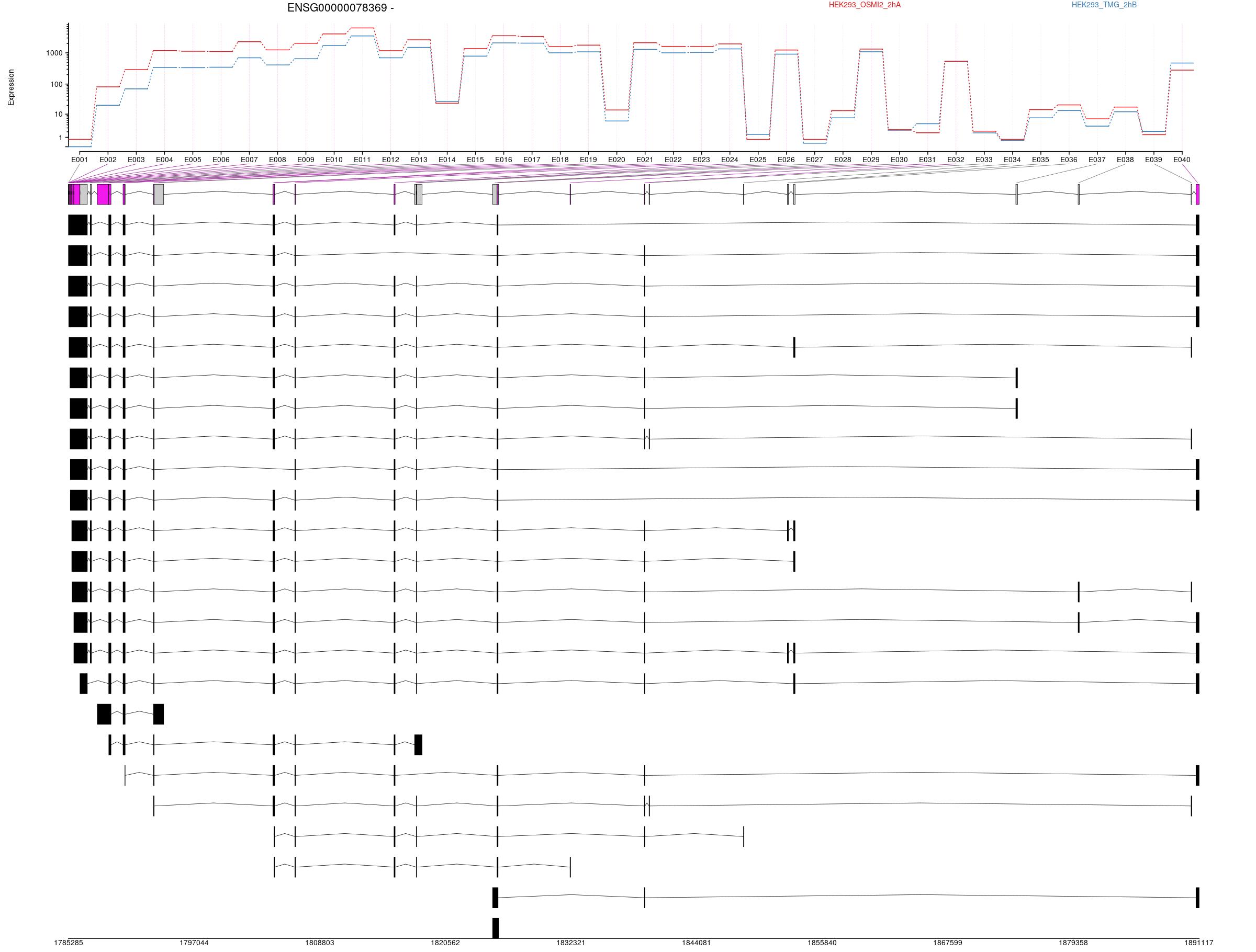Click the exon label E009
This screenshot has width=1256, height=952.
(x=306, y=160)
